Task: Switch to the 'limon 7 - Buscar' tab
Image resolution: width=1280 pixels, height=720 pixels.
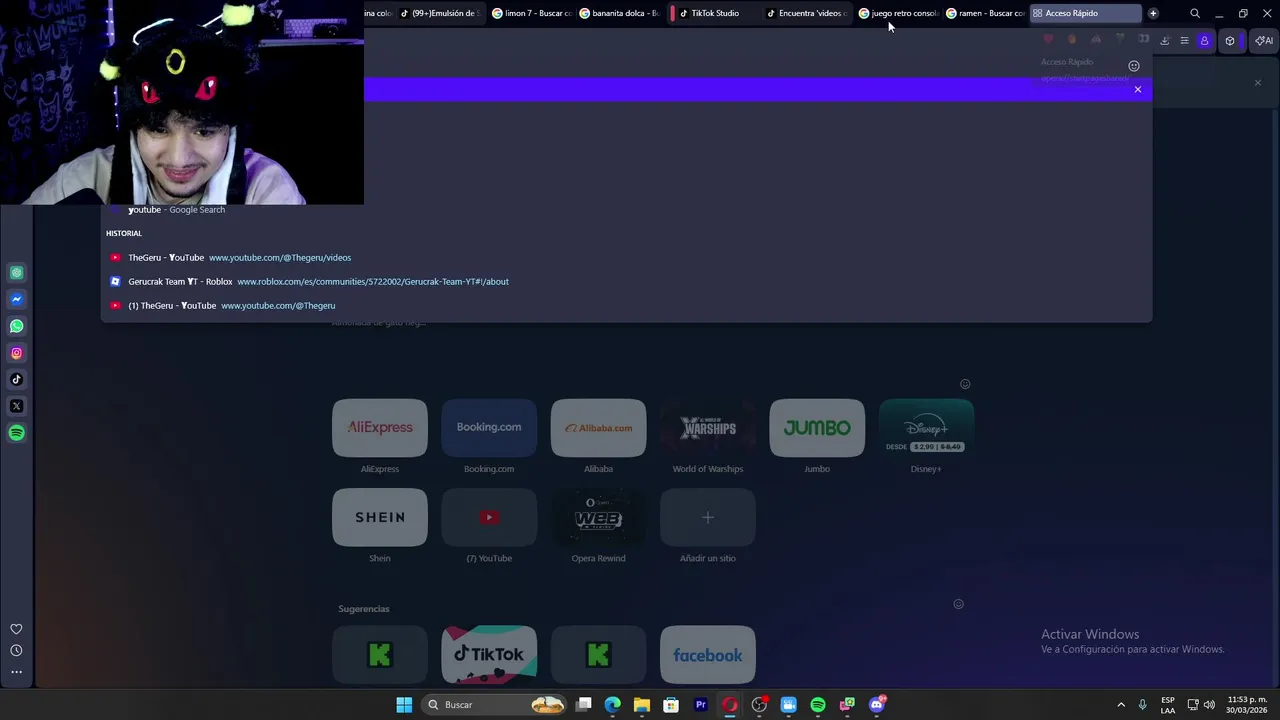Action: (x=531, y=13)
